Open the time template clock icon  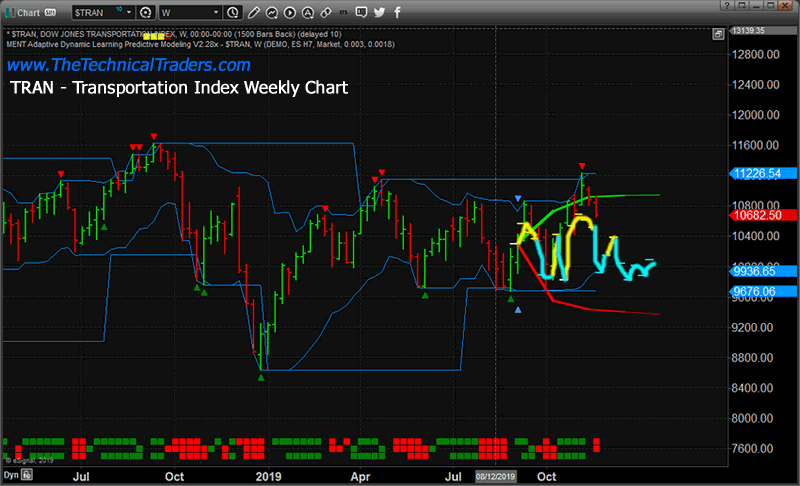pyautogui.click(x=233, y=12)
